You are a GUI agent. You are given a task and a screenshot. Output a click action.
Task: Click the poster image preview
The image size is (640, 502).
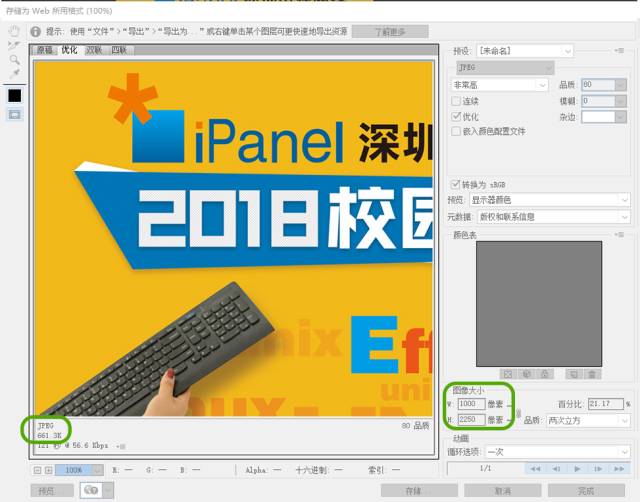[234, 239]
